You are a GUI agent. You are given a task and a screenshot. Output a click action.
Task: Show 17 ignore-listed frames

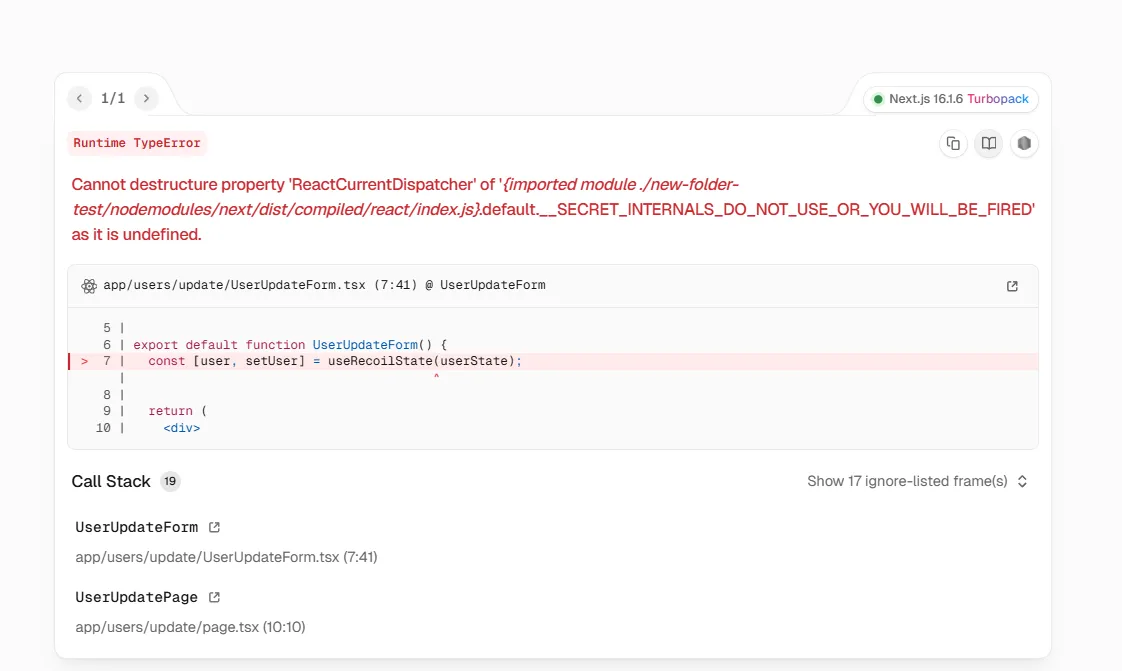(907, 481)
